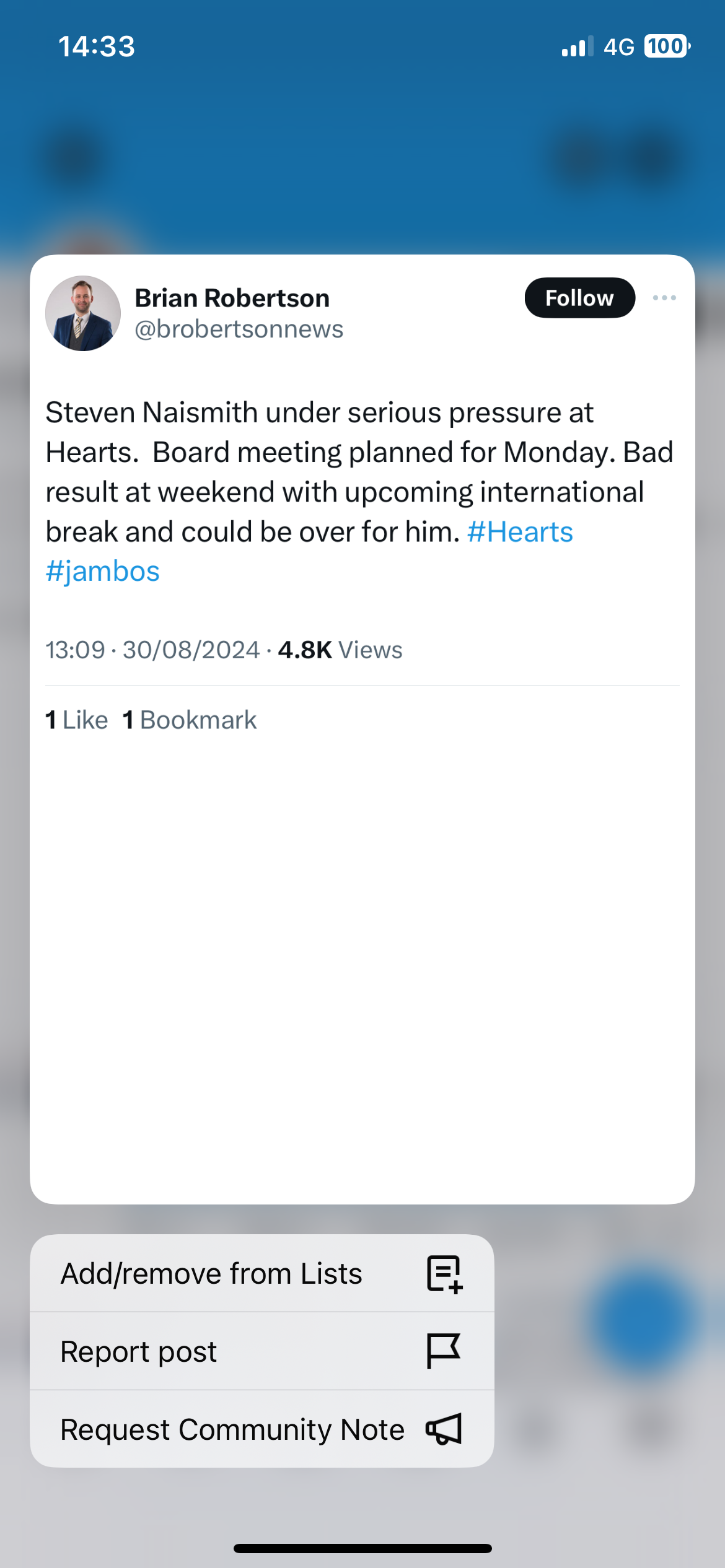View the 1 Like count
The image size is (725, 1568).
(x=77, y=720)
